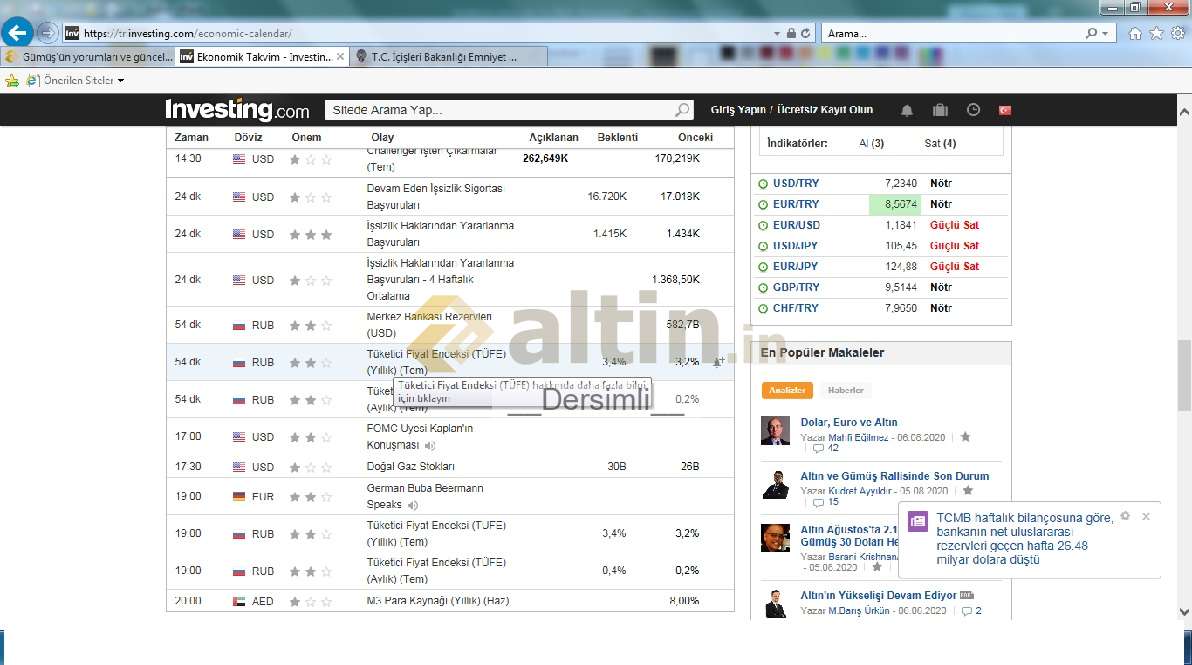
Task: Open Merkez Bankası Rezervleri (USD) event
Action: (x=429, y=325)
